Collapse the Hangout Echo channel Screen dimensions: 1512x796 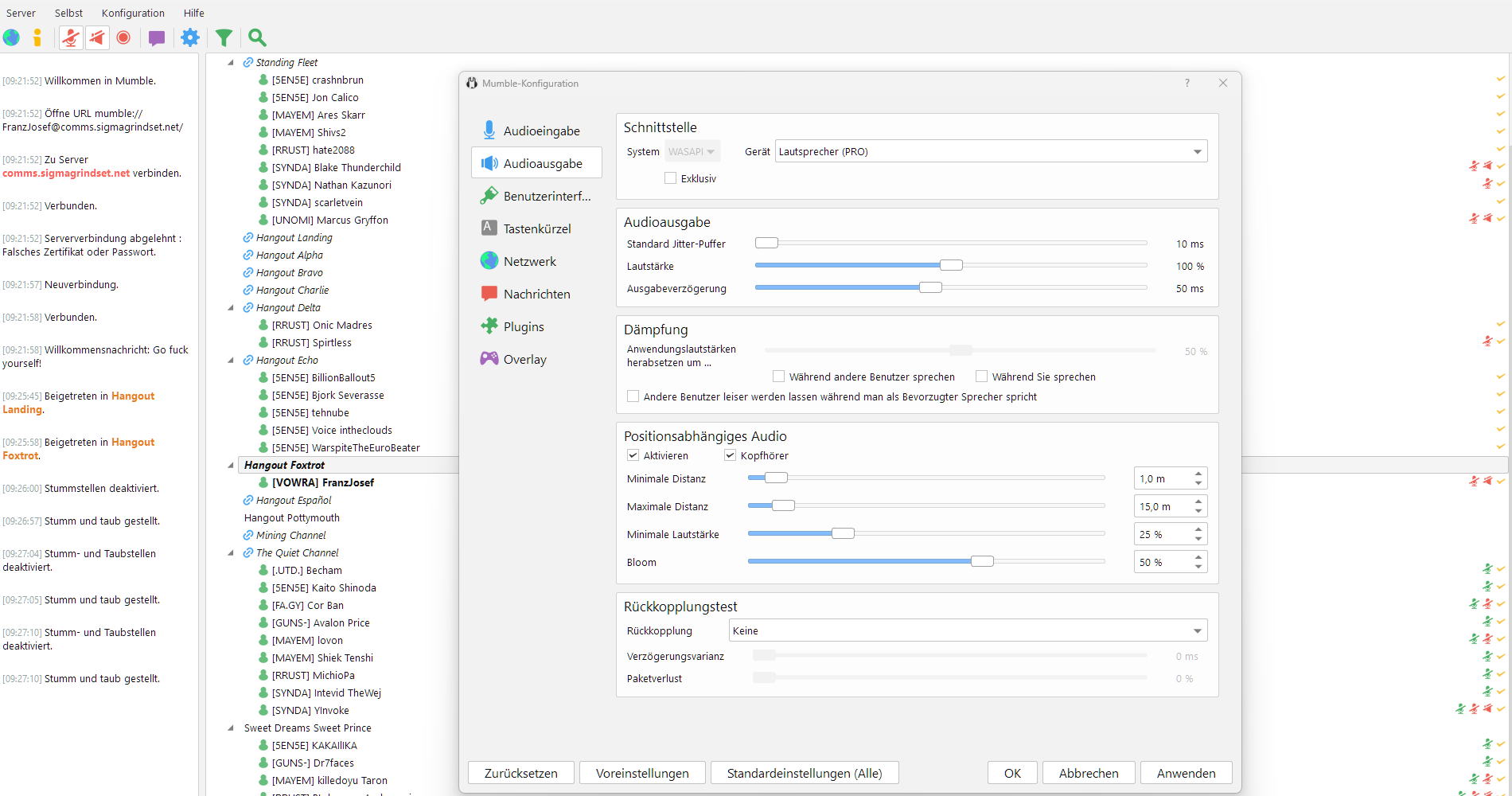click(231, 360)
